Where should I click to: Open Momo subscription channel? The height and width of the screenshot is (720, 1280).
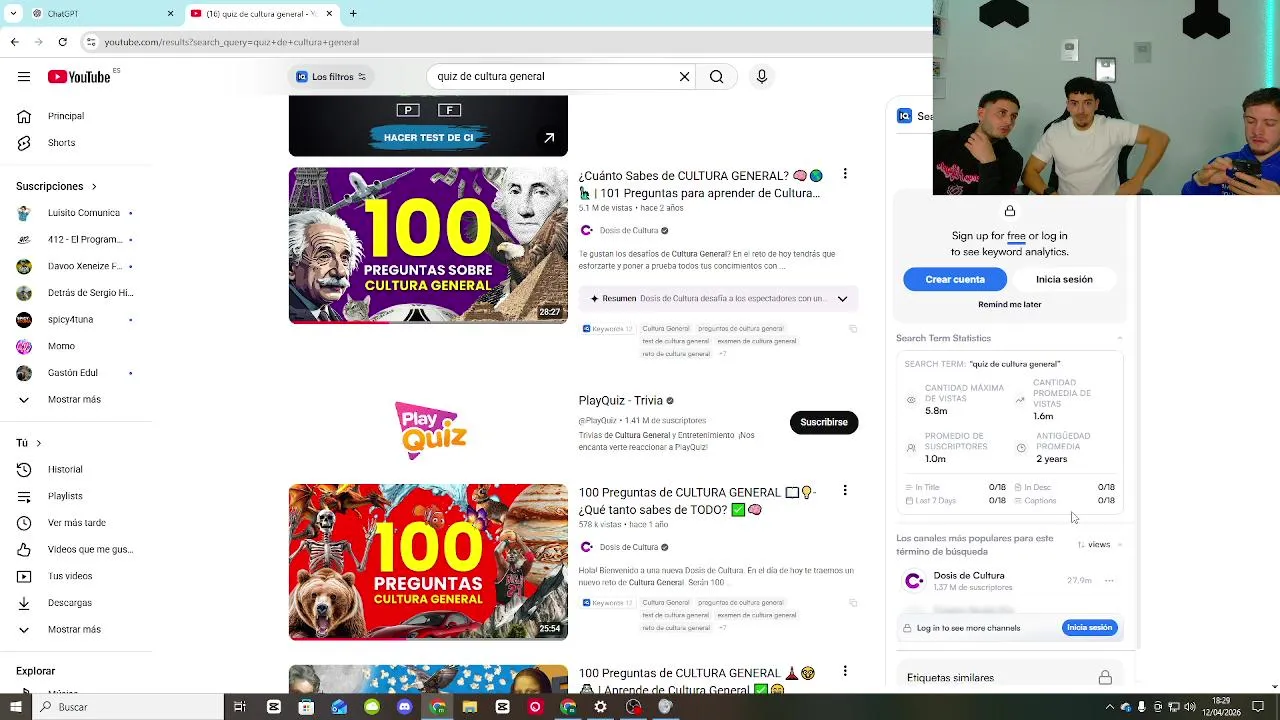pos(61,347)
